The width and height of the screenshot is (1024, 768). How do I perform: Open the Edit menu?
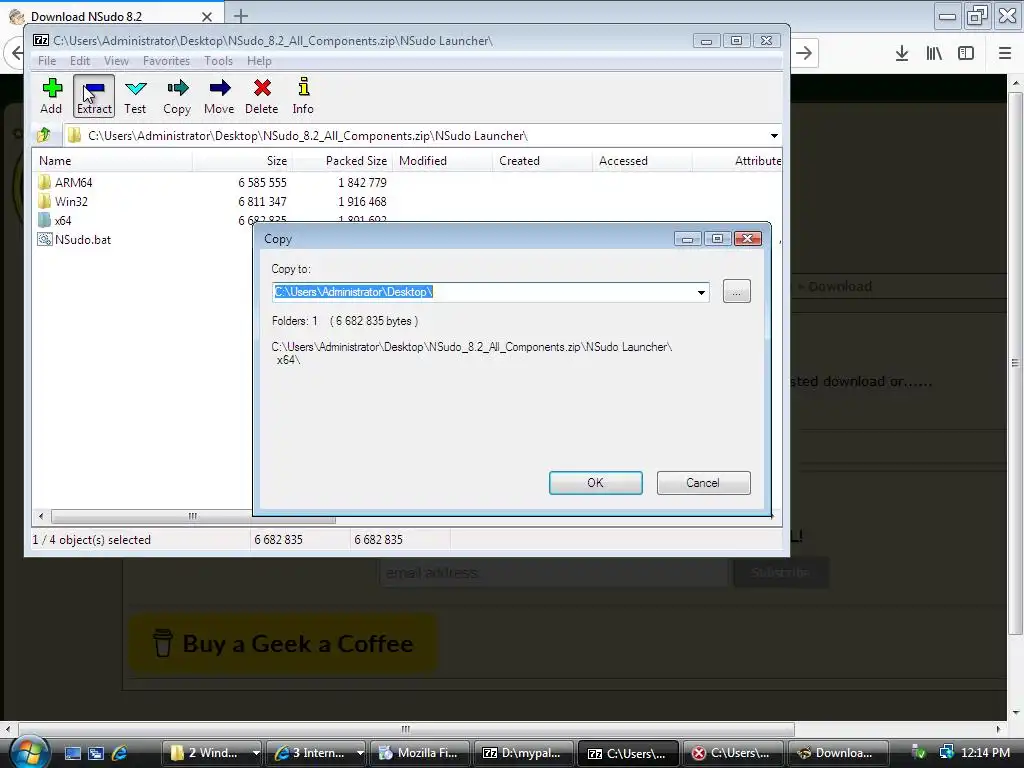[80, 61]
